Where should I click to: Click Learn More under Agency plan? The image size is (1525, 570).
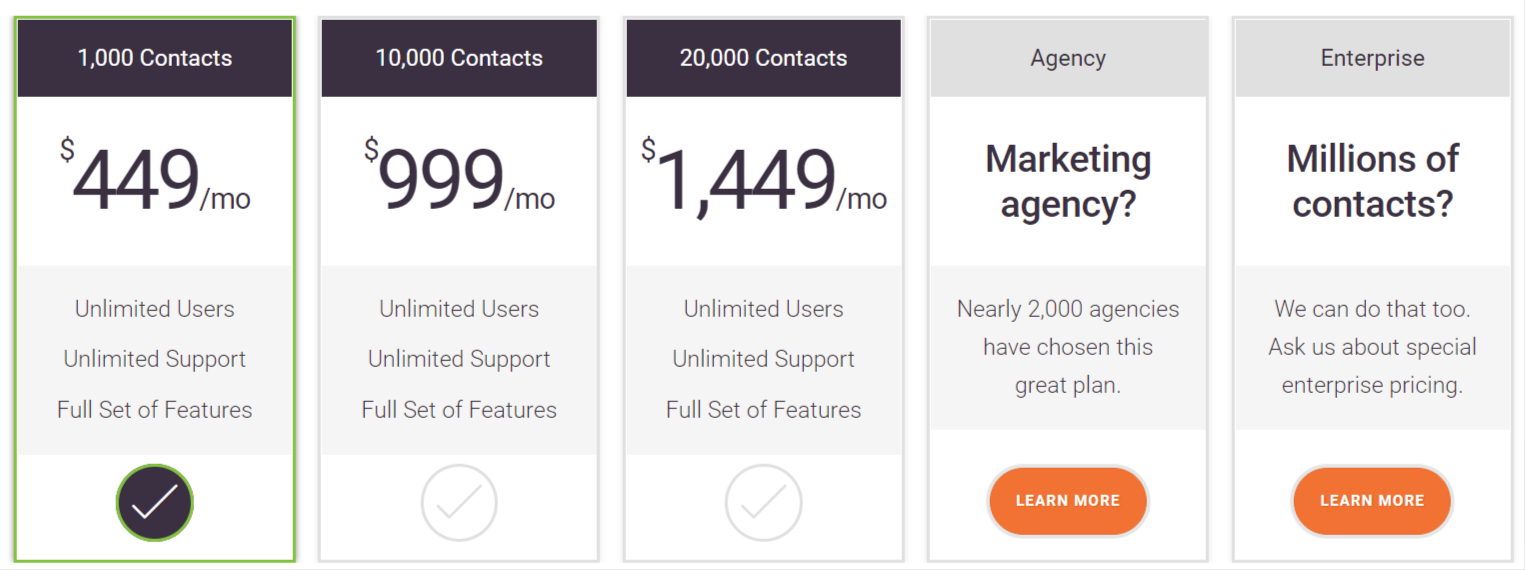pyautogui.click(x=1068, y=500)
